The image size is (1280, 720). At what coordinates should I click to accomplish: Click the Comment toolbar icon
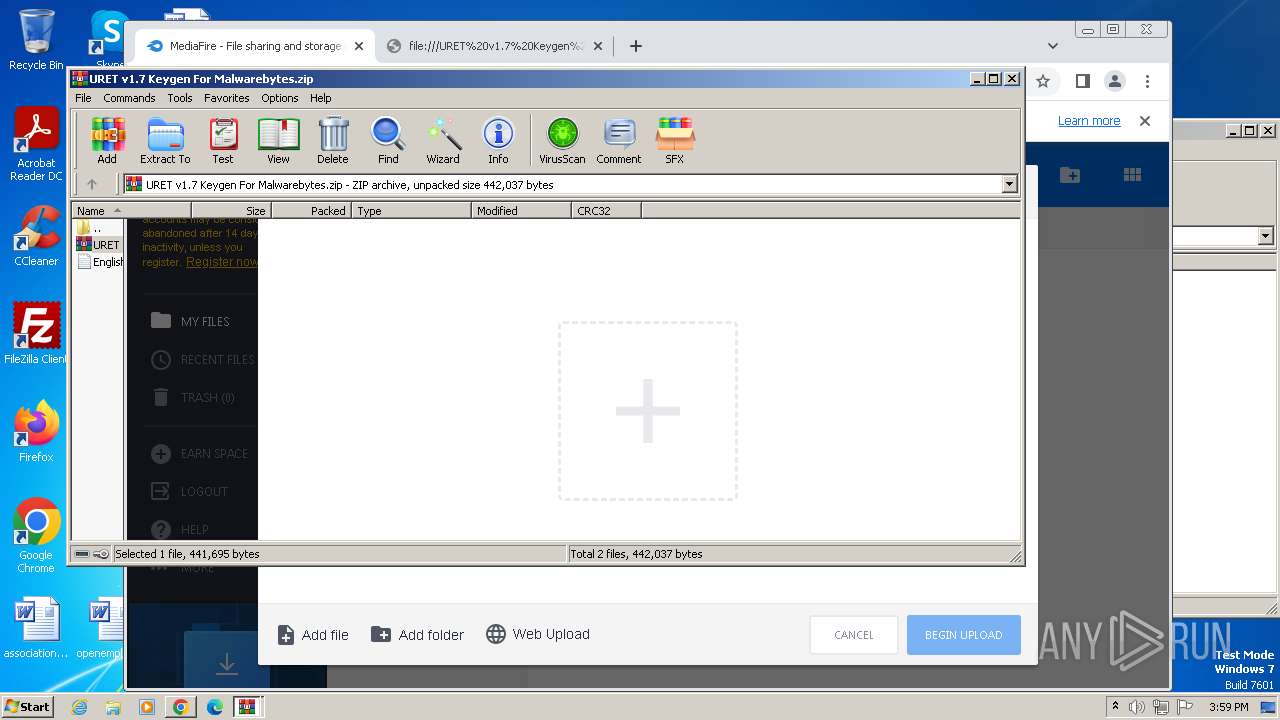[x=619, y=140]
